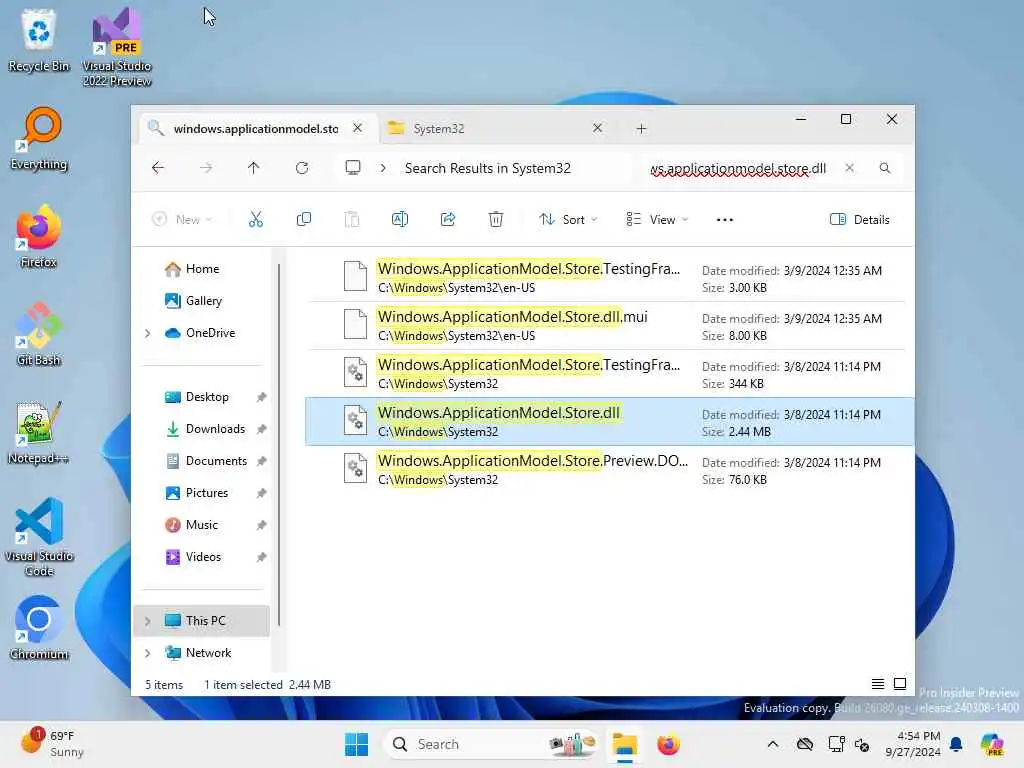Close the System32 tab
Image resolution: width=1024 pixels, height=768 pixels.
(597, 128)
